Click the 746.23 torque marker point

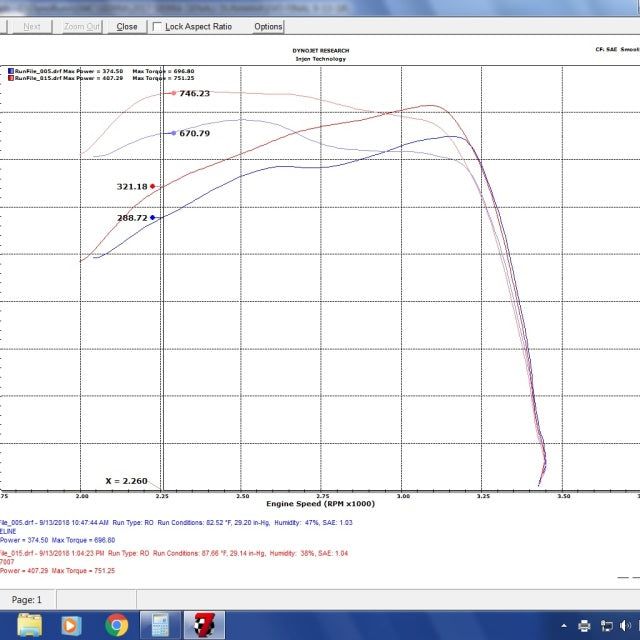(173, 94)
